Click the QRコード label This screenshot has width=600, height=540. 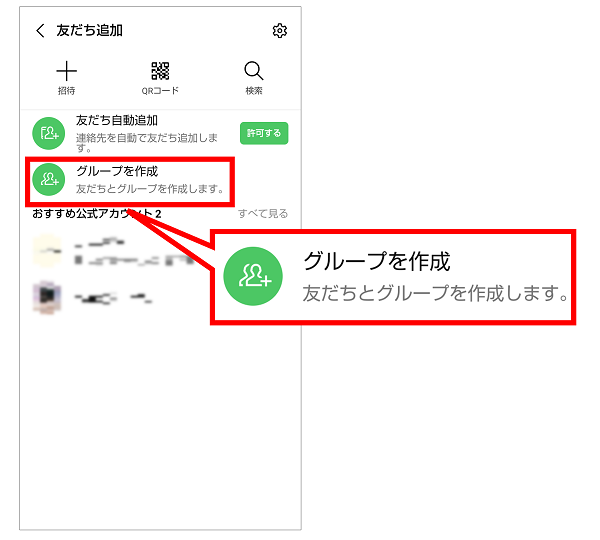[160, 91]
